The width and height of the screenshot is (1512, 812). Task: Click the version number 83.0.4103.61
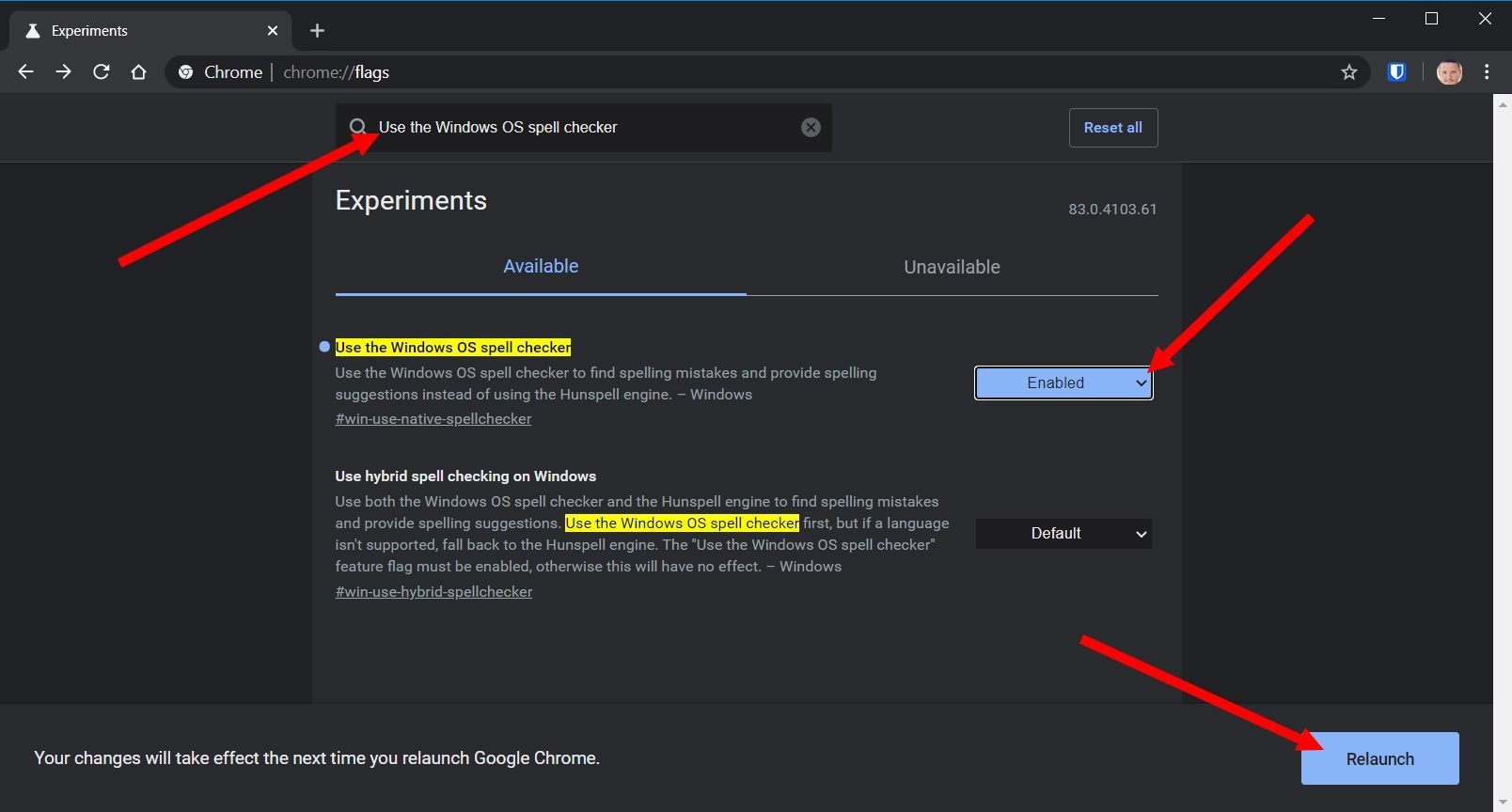coord(1112,210)
